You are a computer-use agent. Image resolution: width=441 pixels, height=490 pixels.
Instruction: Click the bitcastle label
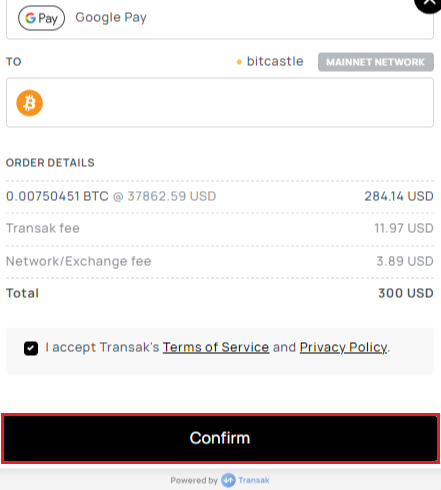275,61
